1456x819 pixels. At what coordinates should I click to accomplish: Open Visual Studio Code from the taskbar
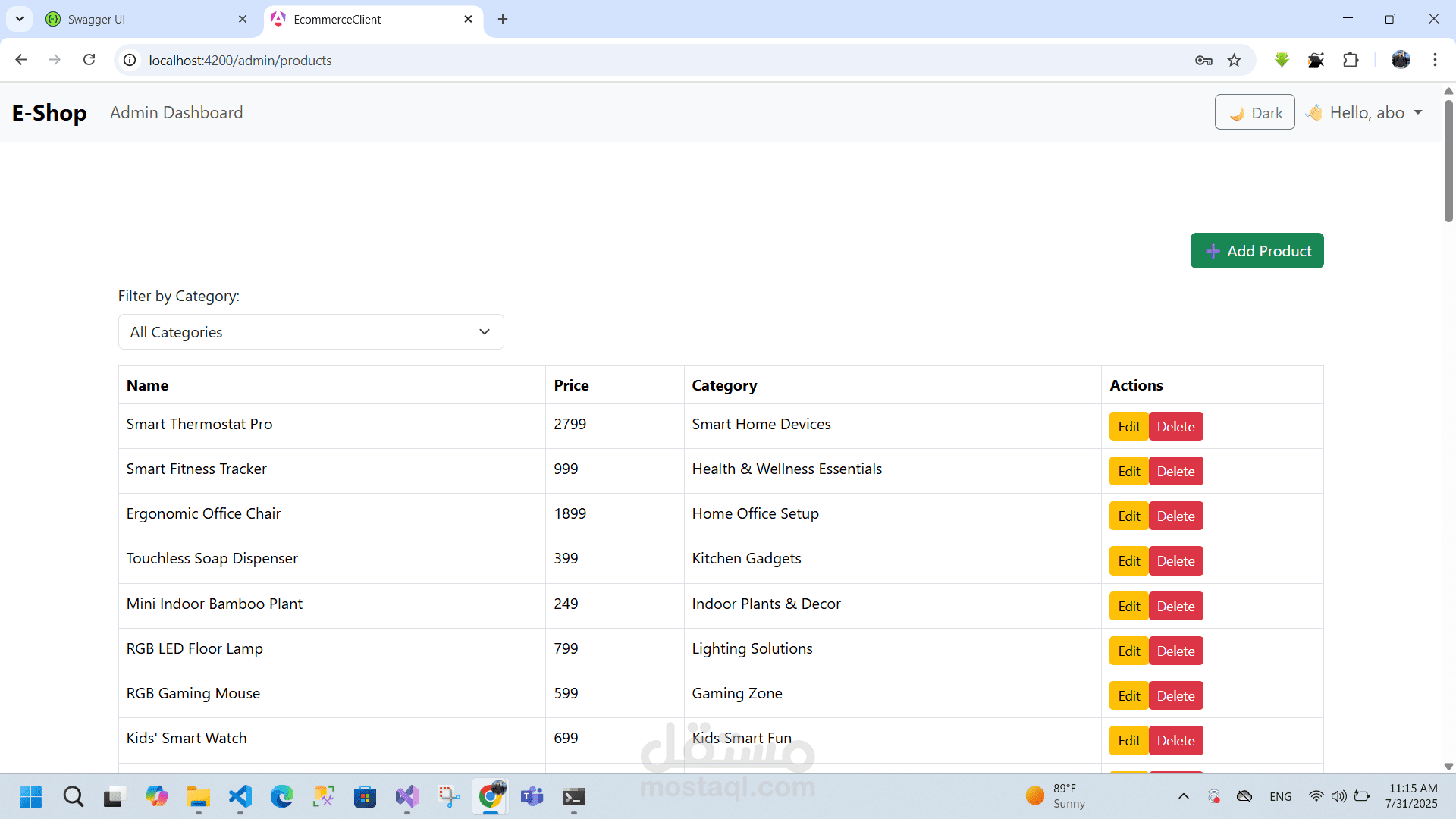(x=240, y=796)
